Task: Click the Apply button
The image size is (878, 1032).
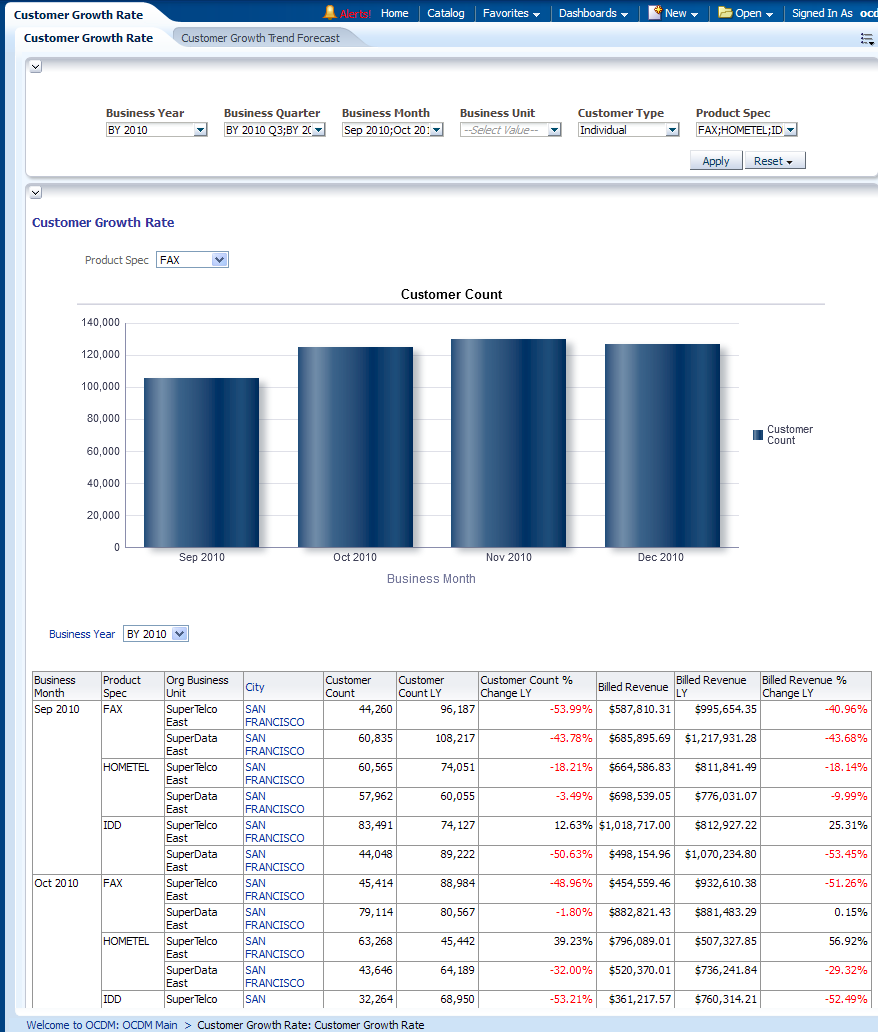Action: 715,161
